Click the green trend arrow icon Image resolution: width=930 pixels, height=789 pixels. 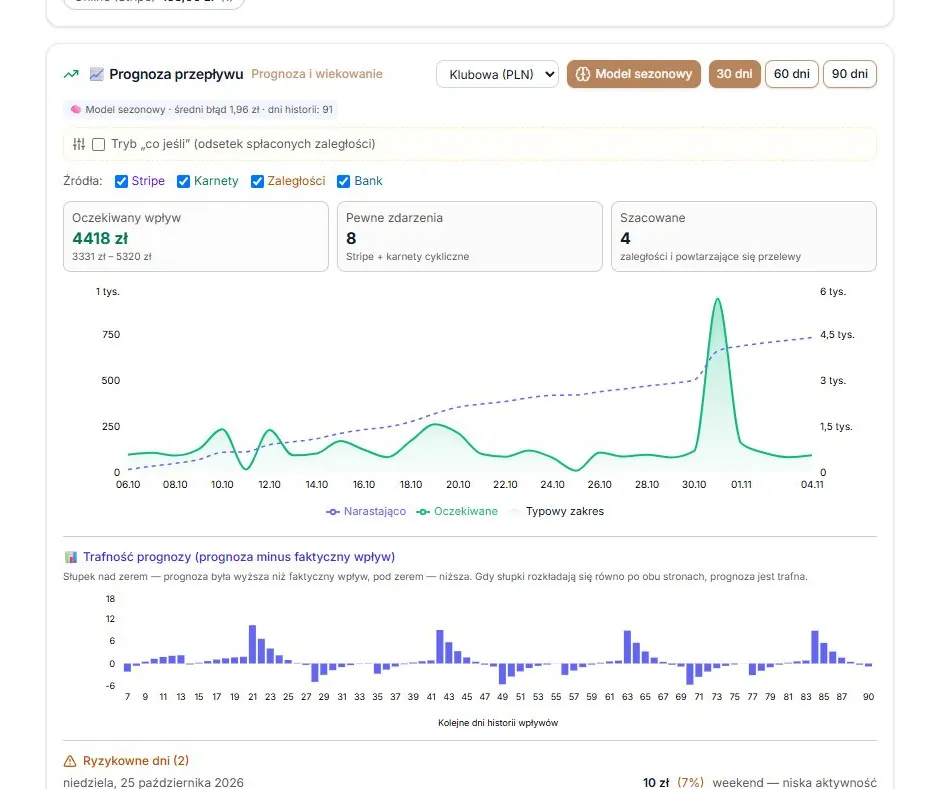click(71, 74)
